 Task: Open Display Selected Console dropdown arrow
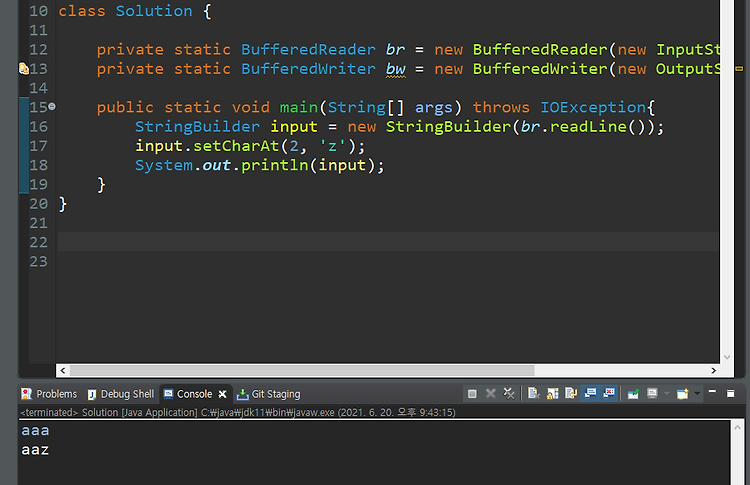coord(666,394)
